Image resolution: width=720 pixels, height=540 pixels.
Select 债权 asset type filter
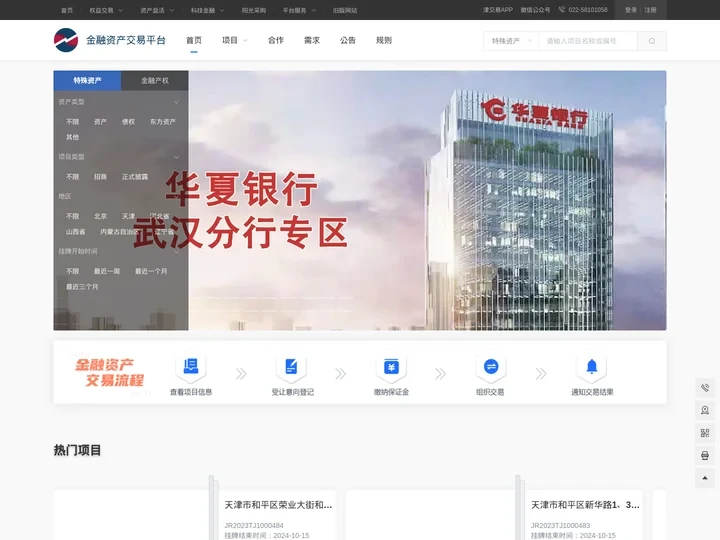[128, 122]
